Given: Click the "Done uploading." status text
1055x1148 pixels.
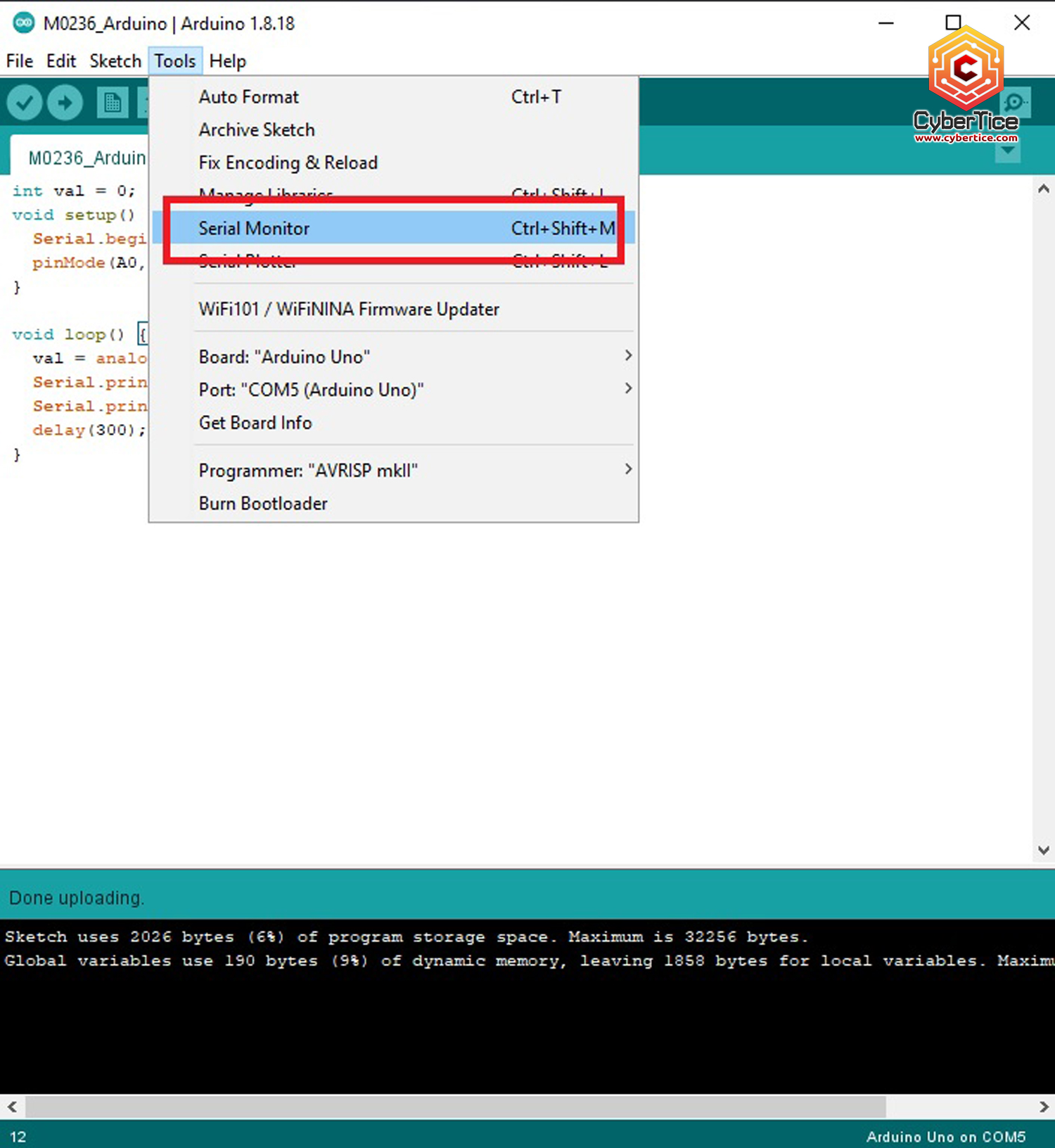Looking at the screenshot, I should (x=76, y=898).
